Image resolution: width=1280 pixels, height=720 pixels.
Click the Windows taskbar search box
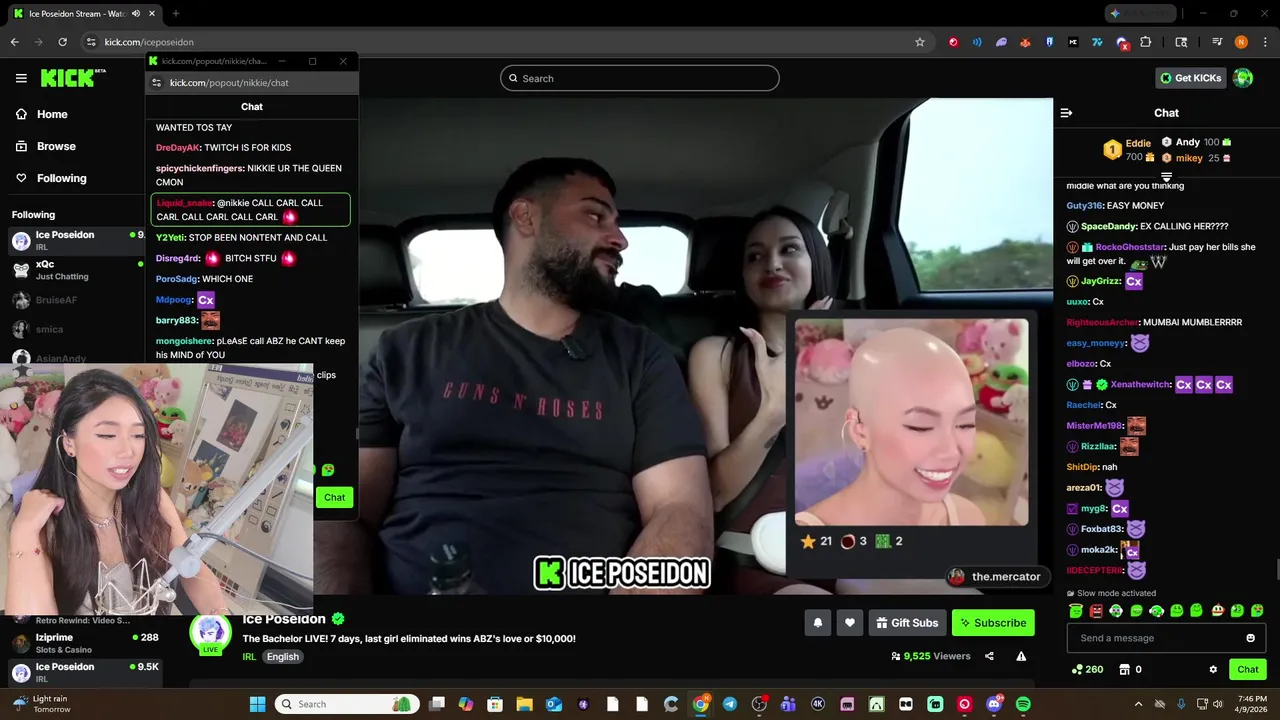pos(346,704)
